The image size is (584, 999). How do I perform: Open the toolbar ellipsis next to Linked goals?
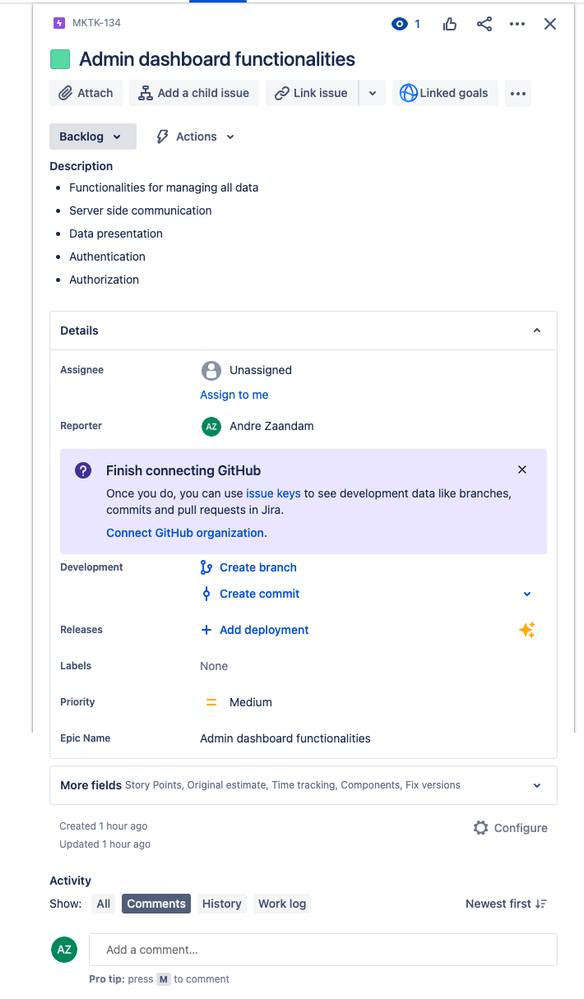(518, 93)
